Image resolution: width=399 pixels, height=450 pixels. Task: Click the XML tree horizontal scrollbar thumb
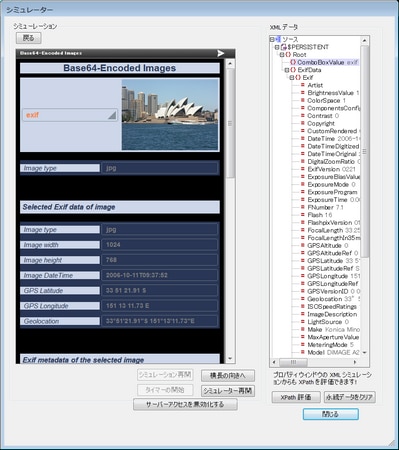pos(293,362)
